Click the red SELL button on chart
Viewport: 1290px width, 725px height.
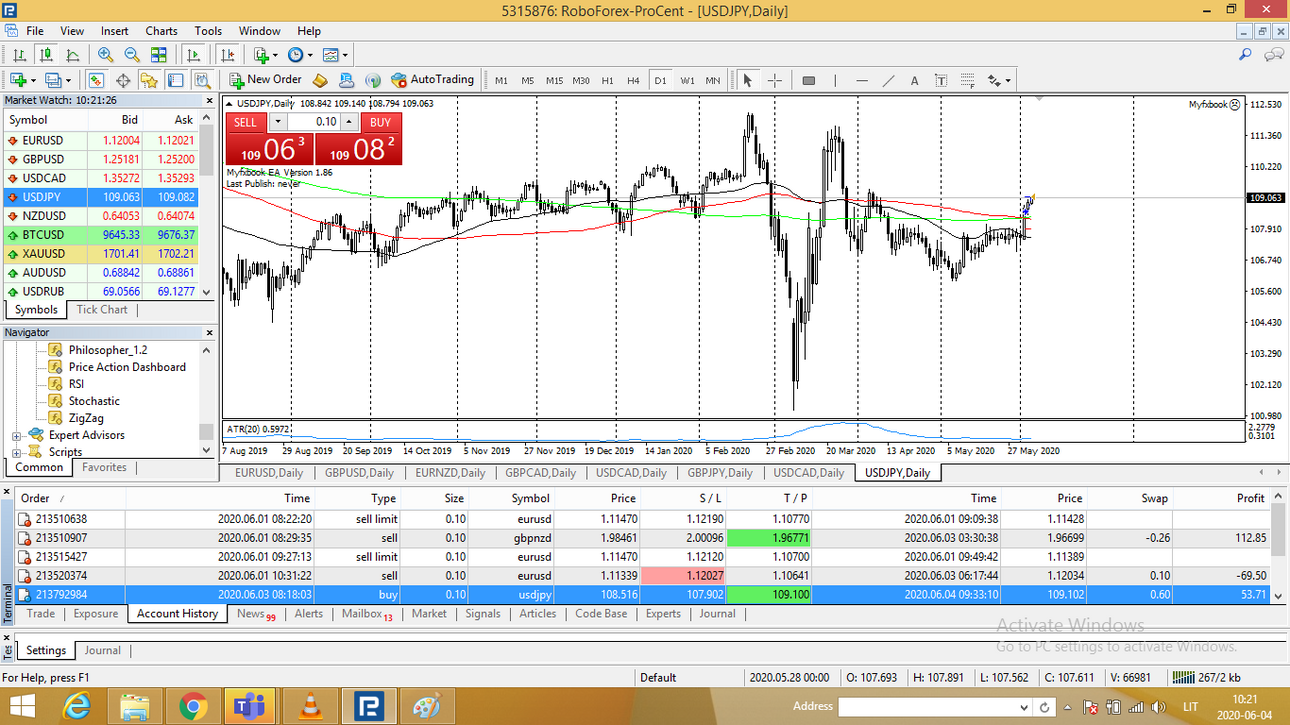pos(245,122)
